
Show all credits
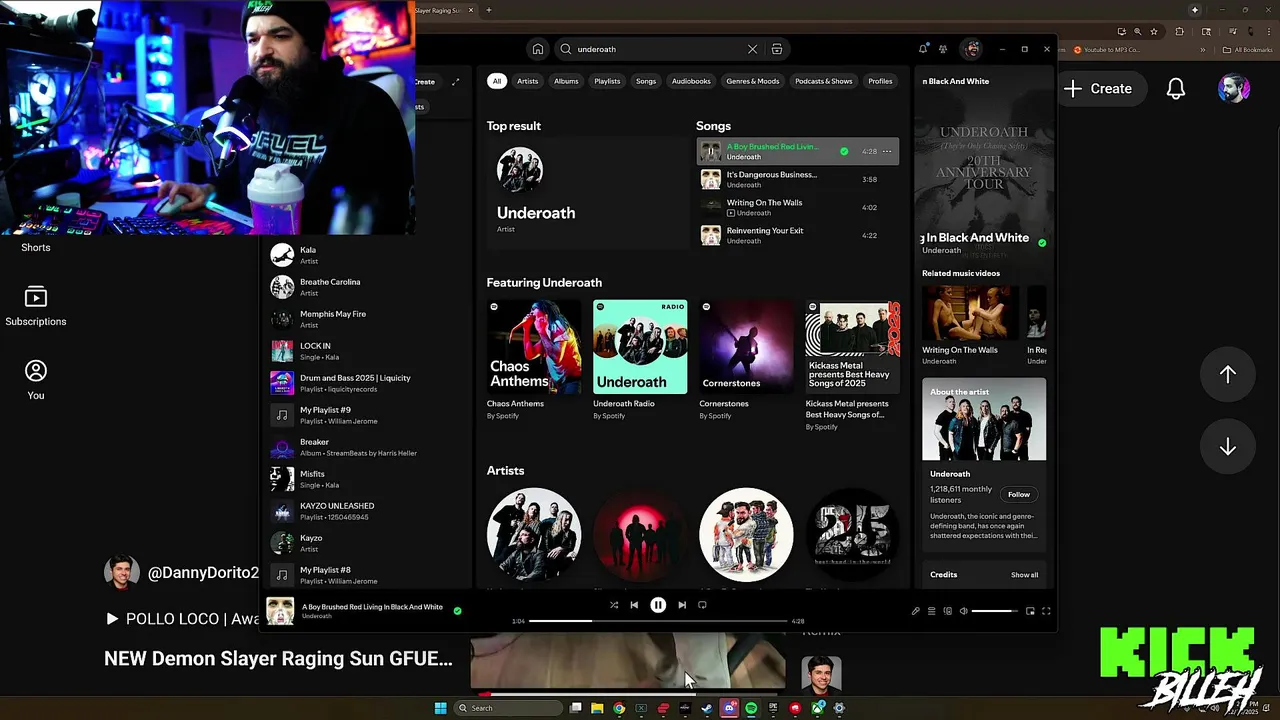click(x=1024, y=575)
